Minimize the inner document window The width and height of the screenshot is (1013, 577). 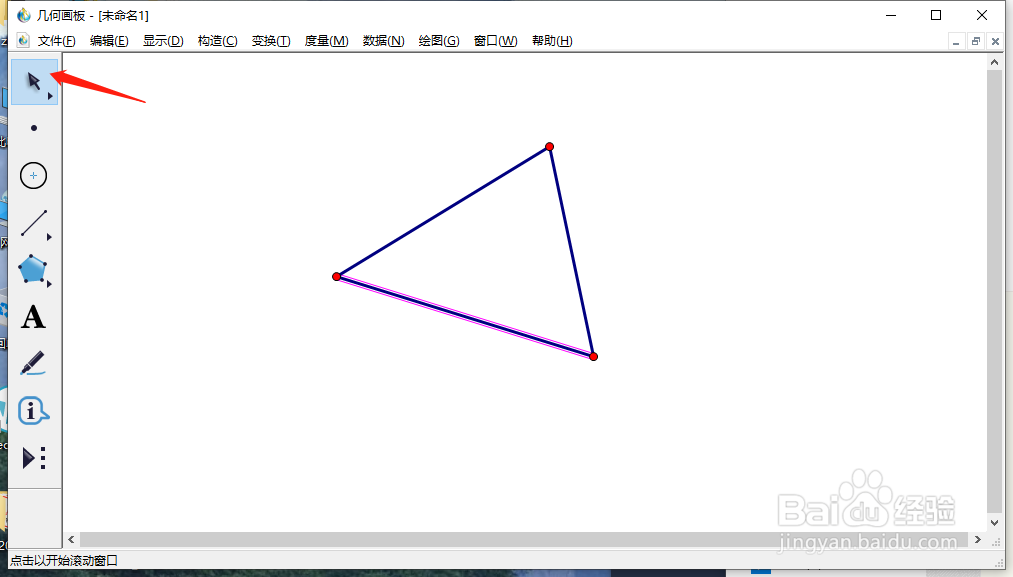click(956, 42)
